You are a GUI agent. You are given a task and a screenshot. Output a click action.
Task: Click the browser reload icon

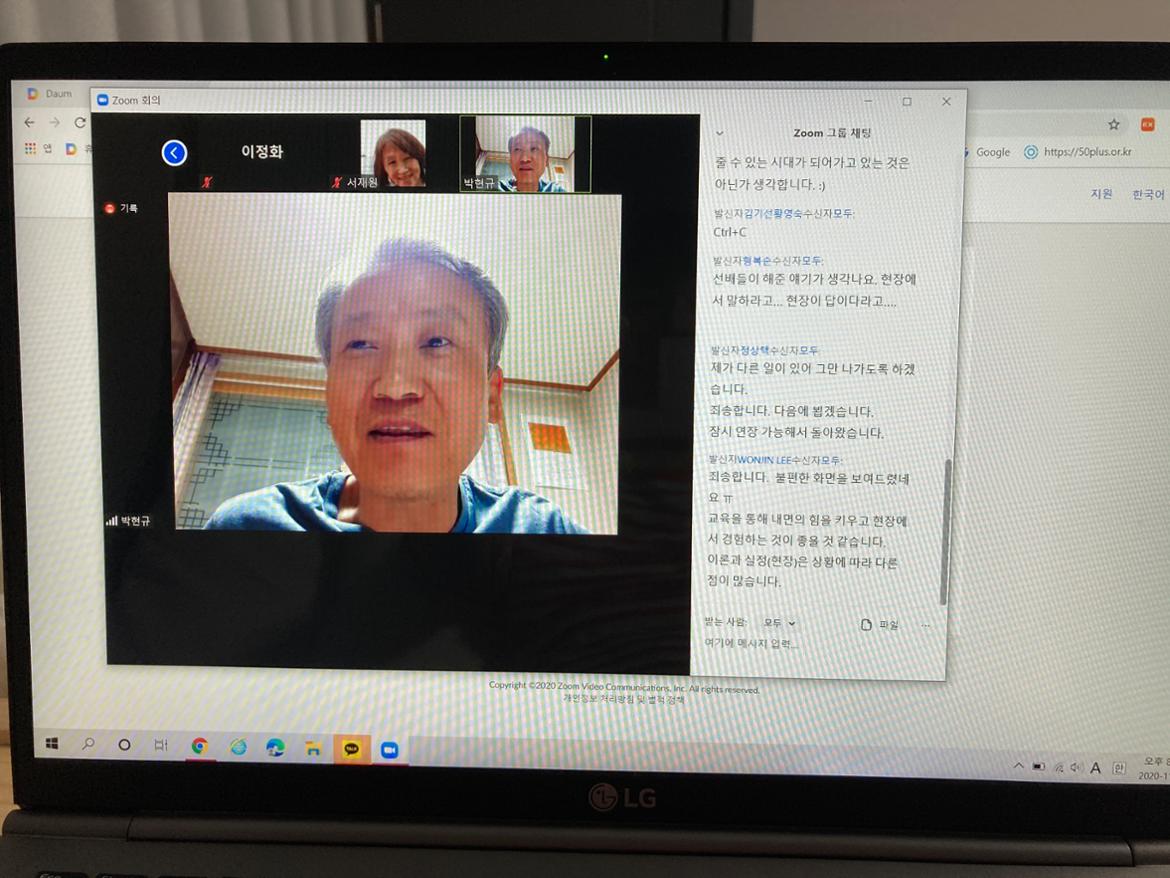click(79, 122)
